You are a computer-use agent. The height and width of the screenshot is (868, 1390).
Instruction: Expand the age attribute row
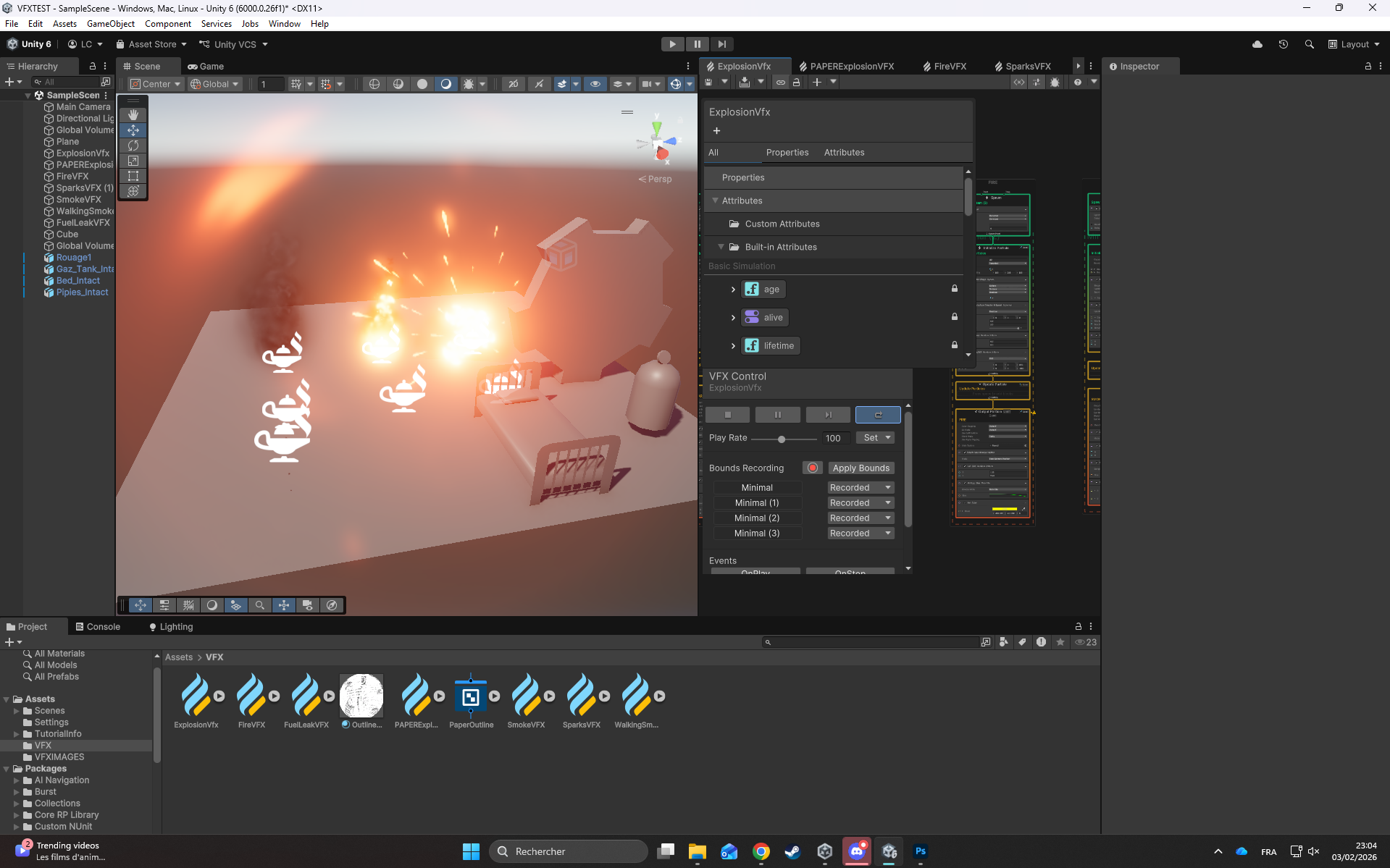tap(733, 290)
